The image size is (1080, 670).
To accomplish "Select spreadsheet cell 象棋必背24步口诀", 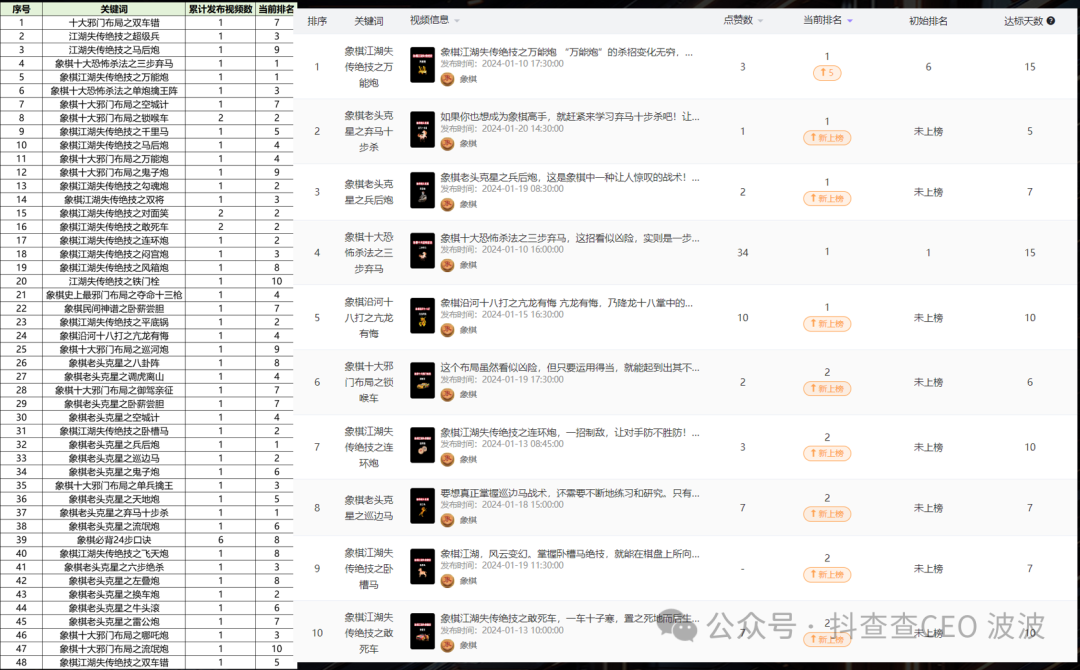I will click(114, 540).
